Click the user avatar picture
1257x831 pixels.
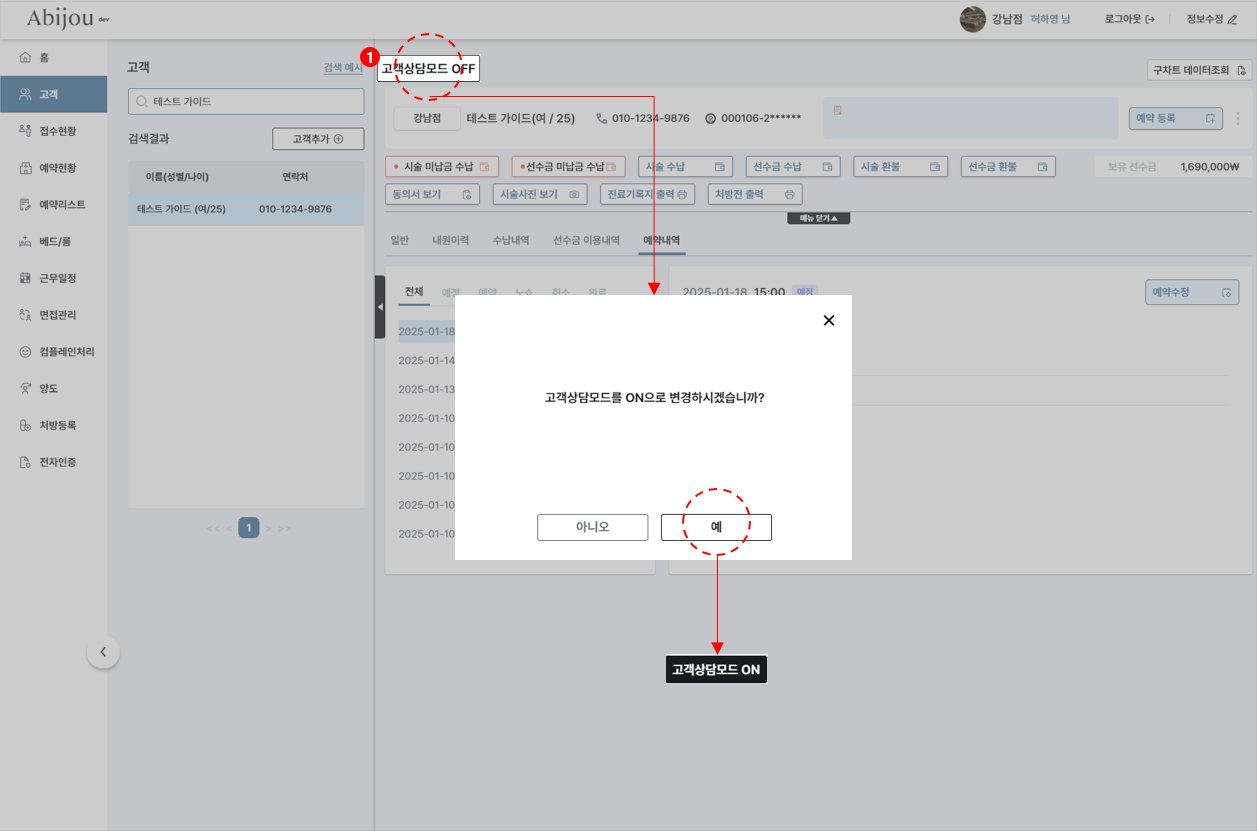973,19
